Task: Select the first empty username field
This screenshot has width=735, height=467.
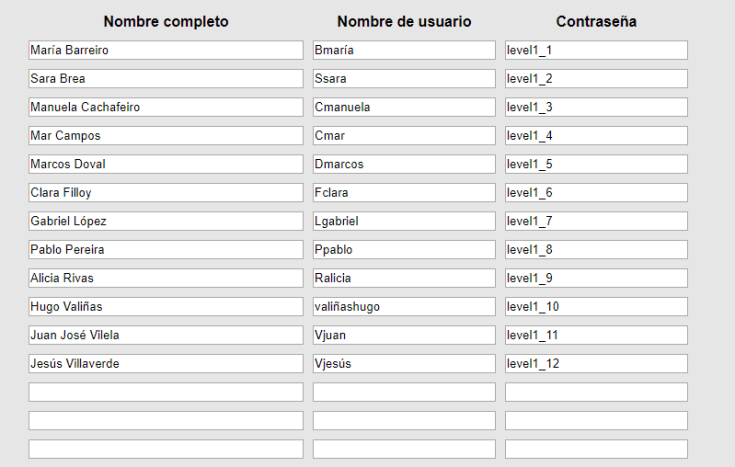Action: tap(403, 392)
